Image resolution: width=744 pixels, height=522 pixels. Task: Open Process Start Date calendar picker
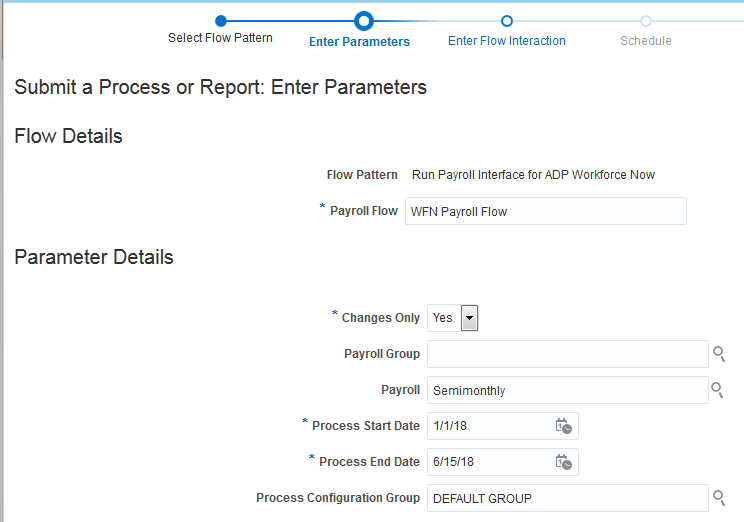click(564, 426)
